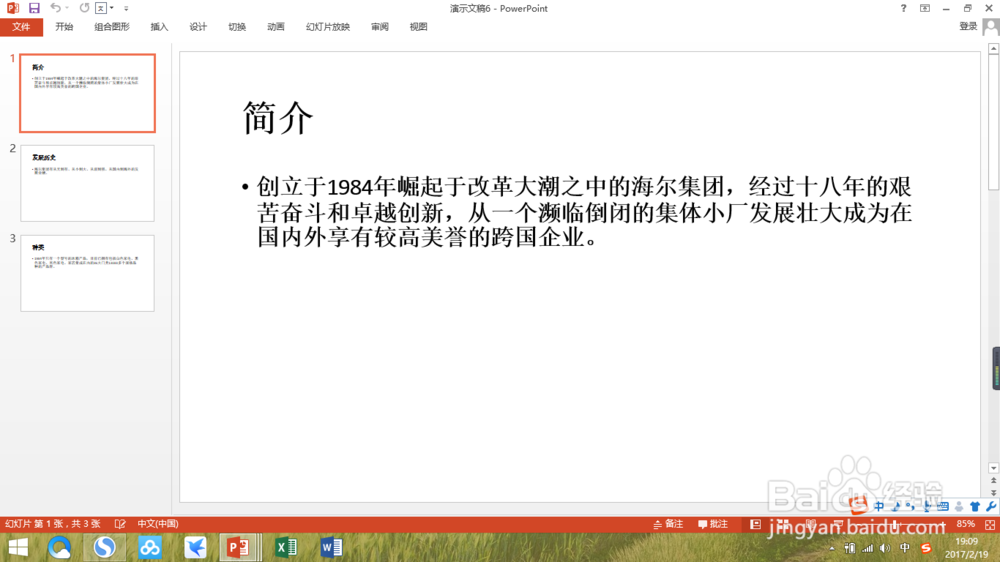Click slide count status 幻灯片 第 1 张
Viewport: 1000px width, 562px height.
[x=52, y=524]
